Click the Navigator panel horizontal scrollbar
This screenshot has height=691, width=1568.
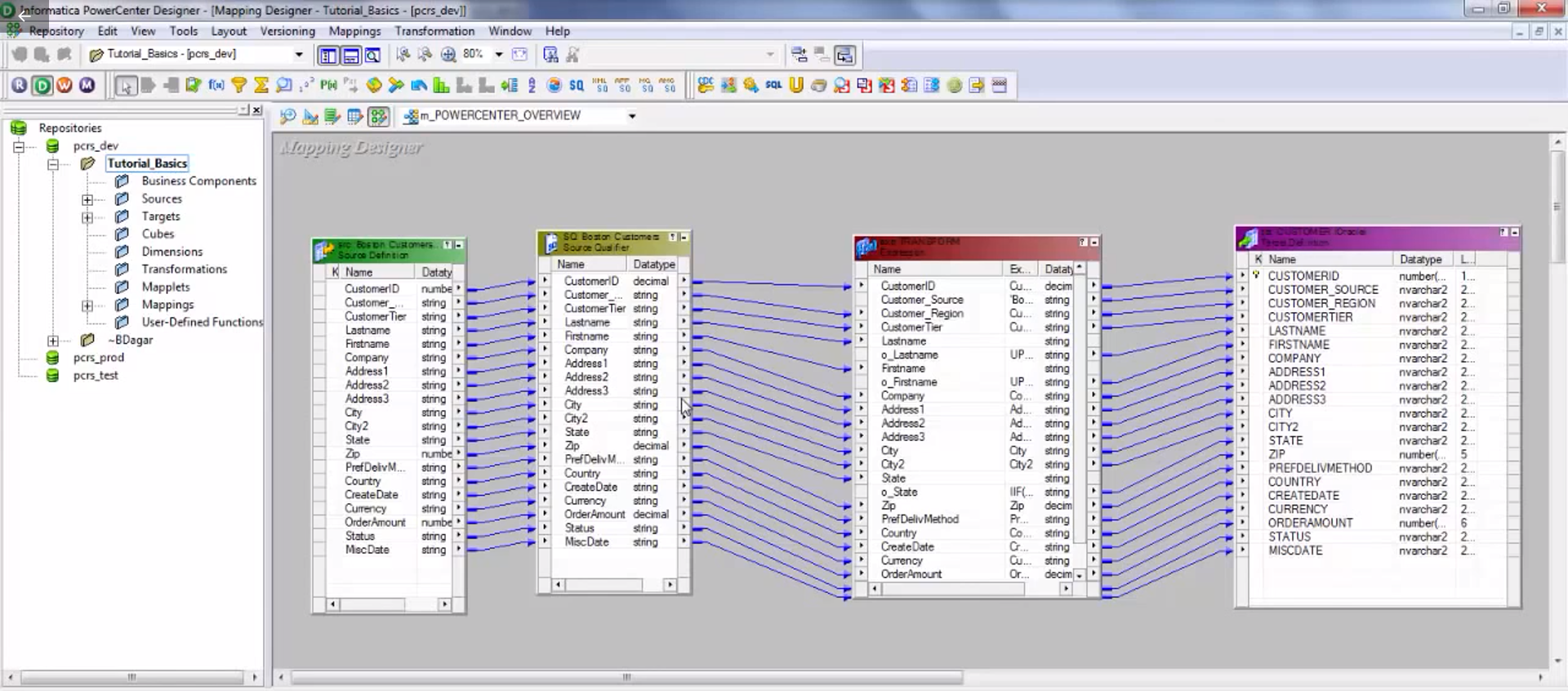click(x=131, y=677)
